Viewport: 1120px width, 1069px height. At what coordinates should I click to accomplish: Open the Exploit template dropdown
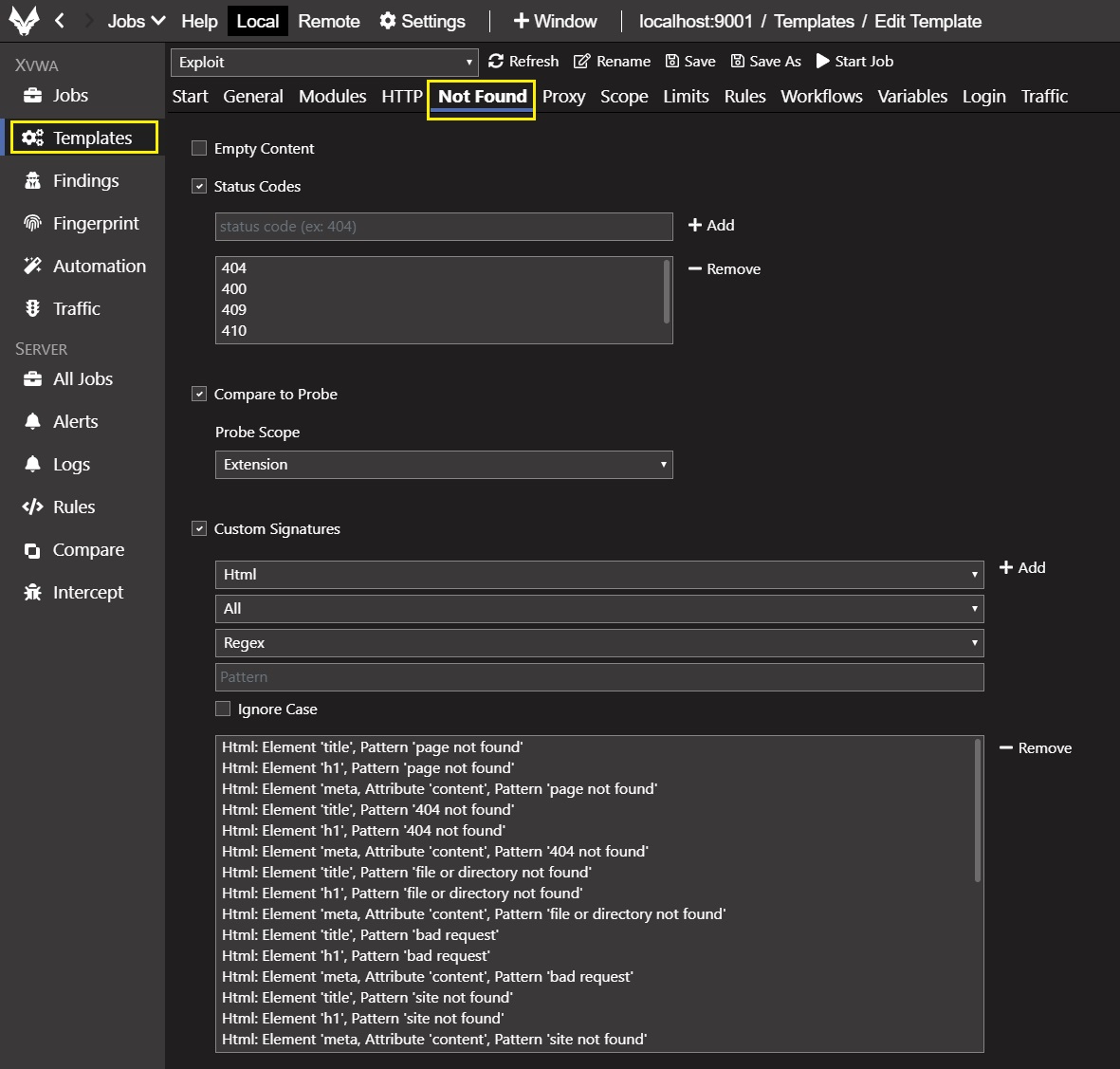tap(323, 63)
